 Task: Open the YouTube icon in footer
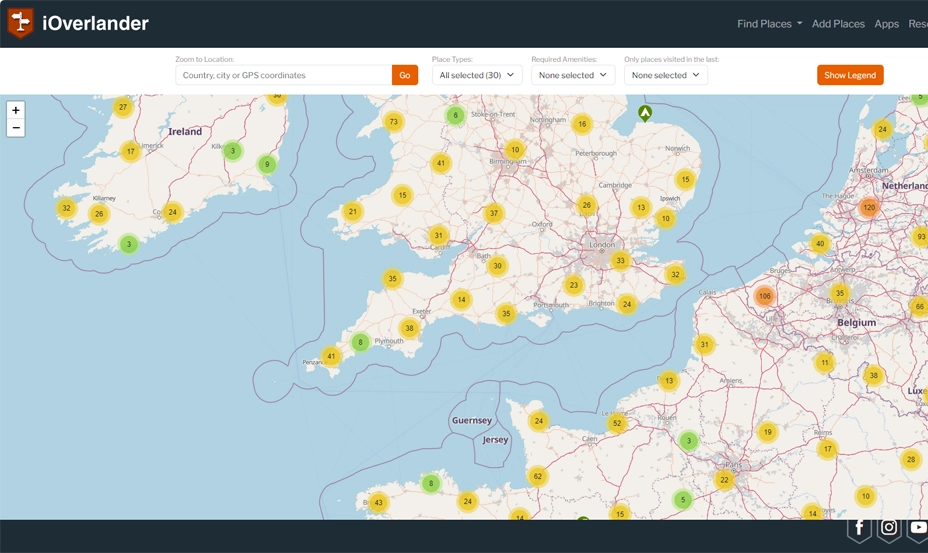pyautogui.click(x=918, y=528)
